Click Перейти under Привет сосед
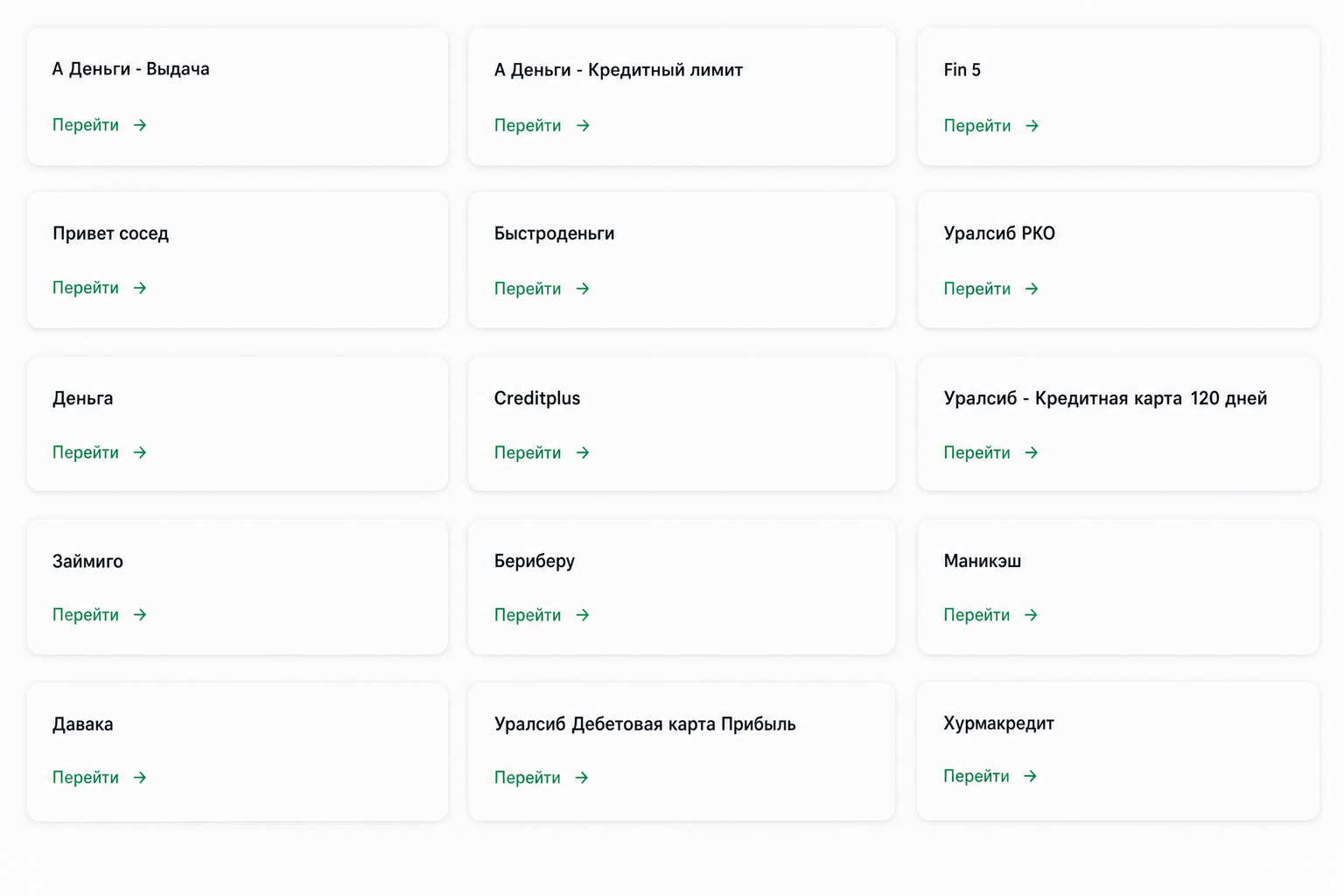1344x896 pixels. 86,288
